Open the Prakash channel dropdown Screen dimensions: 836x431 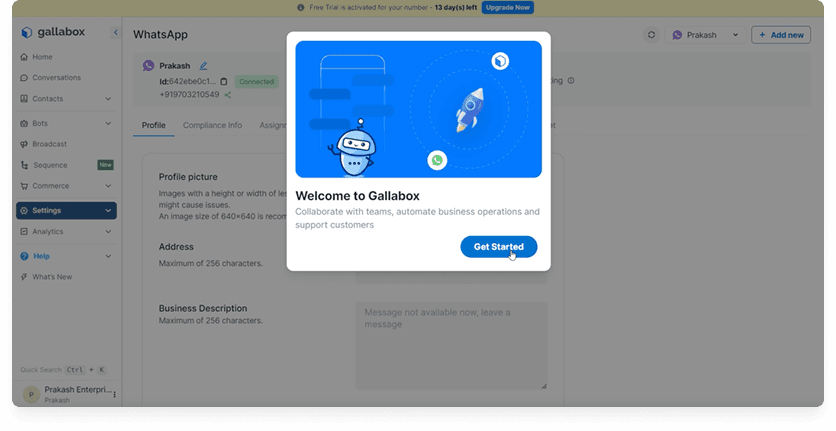coord(705,35)
